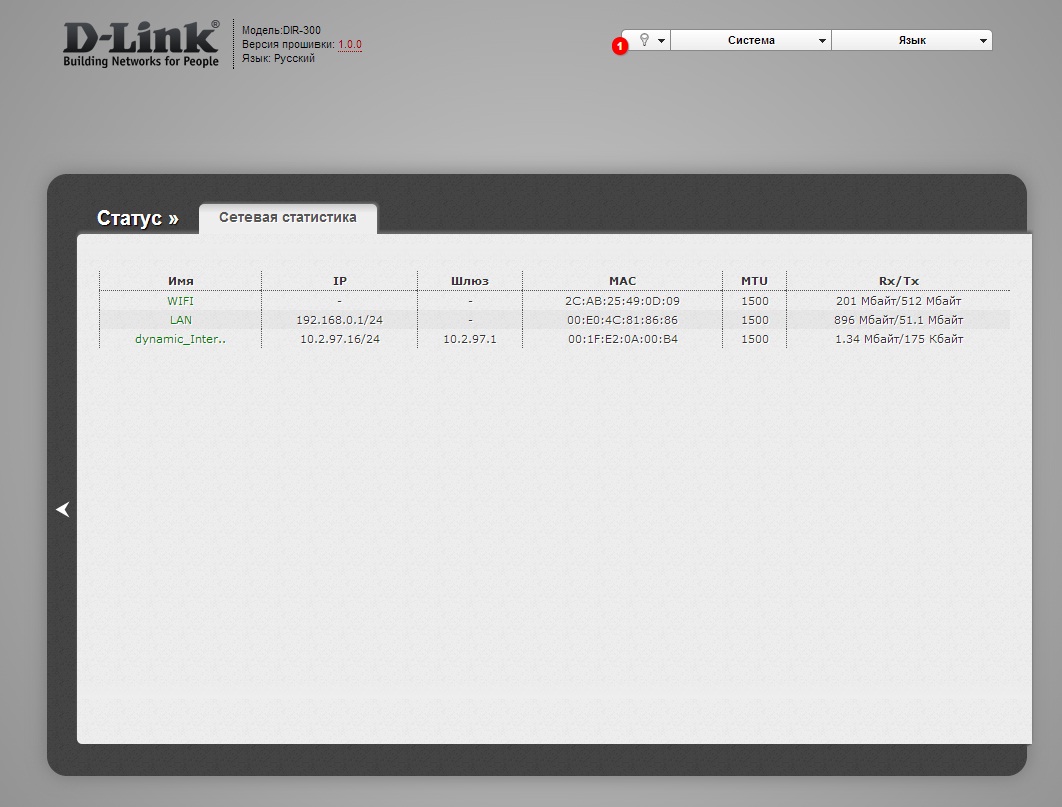Click the back arrow on left panel edge

tap(63, 509)
